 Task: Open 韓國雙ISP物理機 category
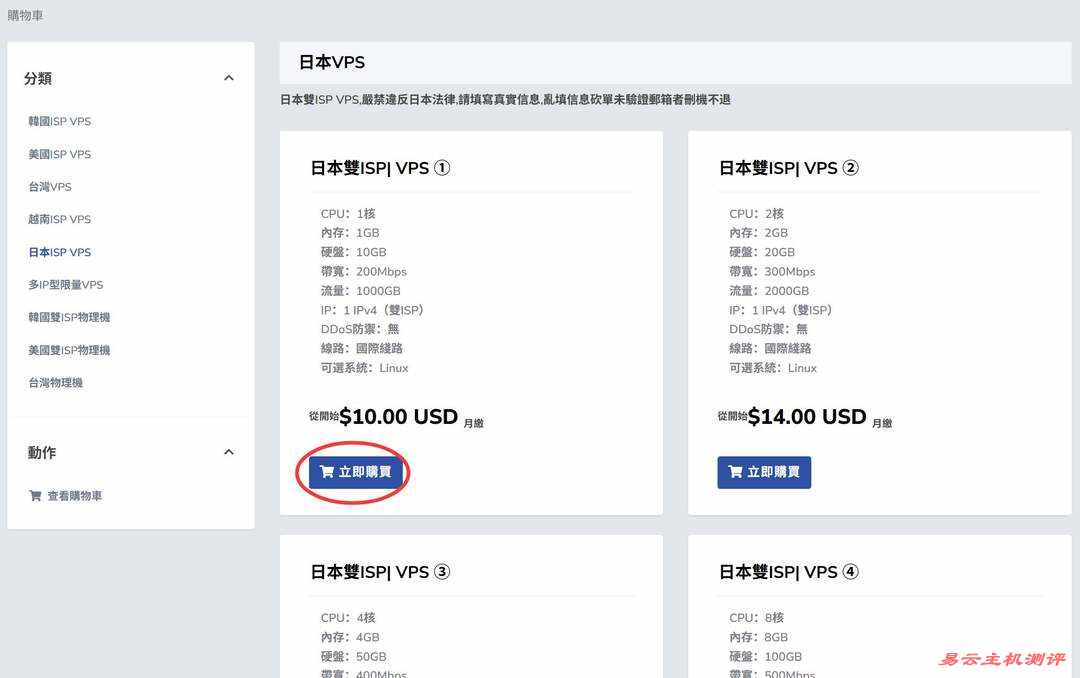tap(69, 317)
